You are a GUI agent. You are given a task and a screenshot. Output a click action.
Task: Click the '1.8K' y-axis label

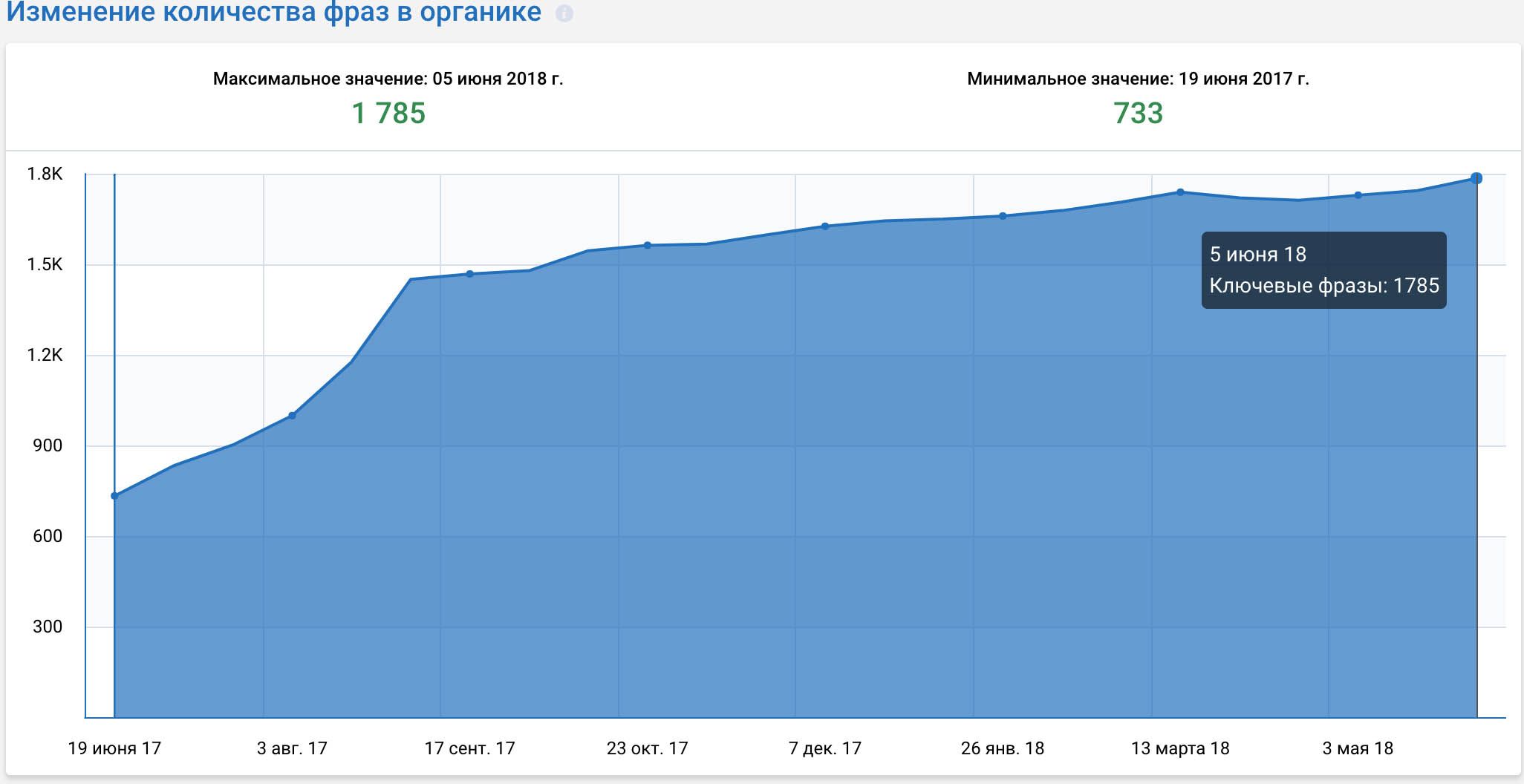[x=45, y=174]
